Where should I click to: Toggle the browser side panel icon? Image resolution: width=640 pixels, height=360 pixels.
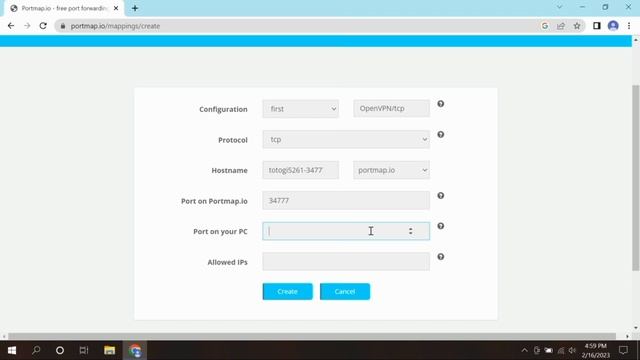pos(596,26)
